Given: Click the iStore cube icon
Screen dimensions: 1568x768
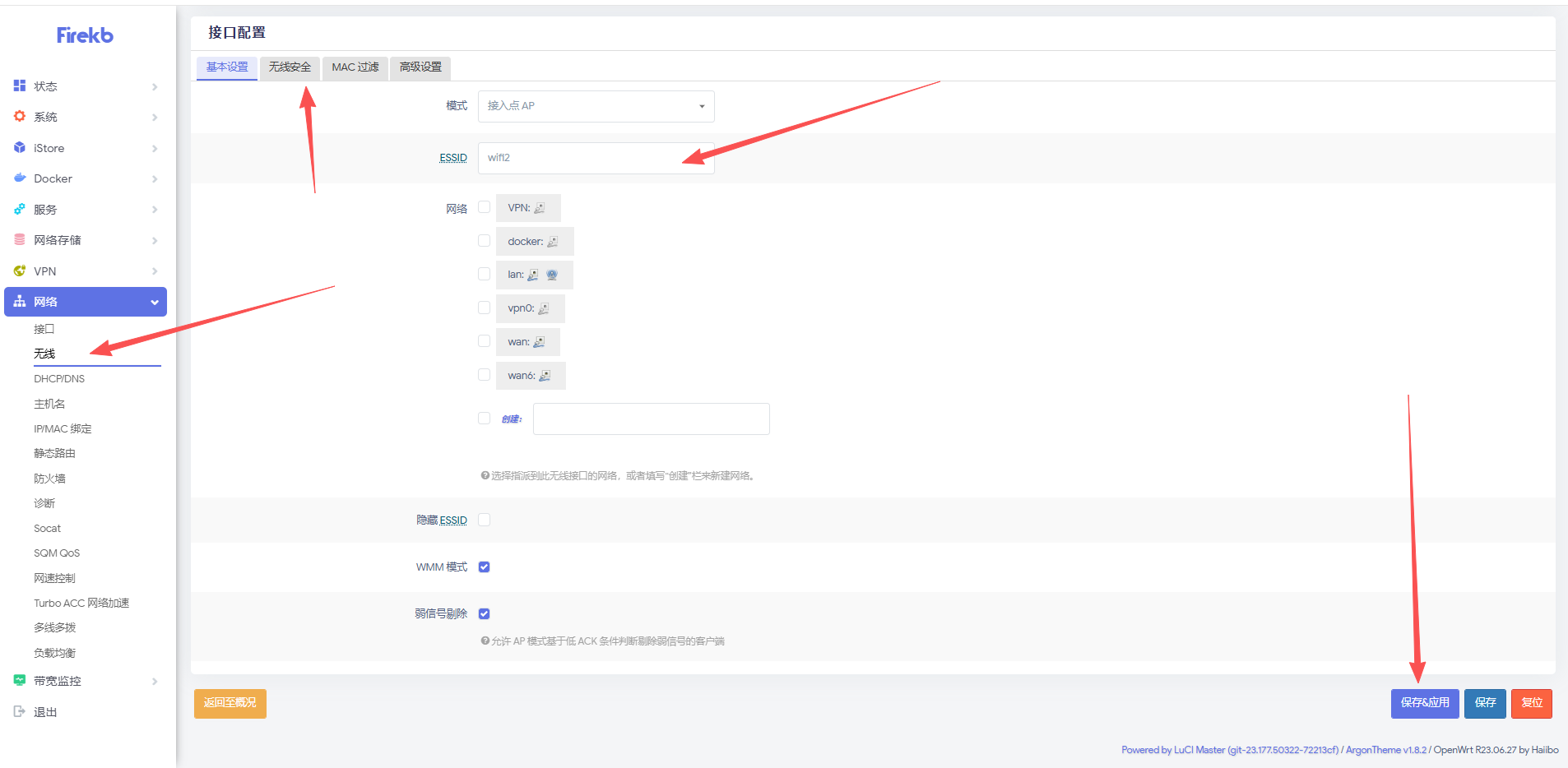Looking at the screenshot, I should (x=20, y=147).
